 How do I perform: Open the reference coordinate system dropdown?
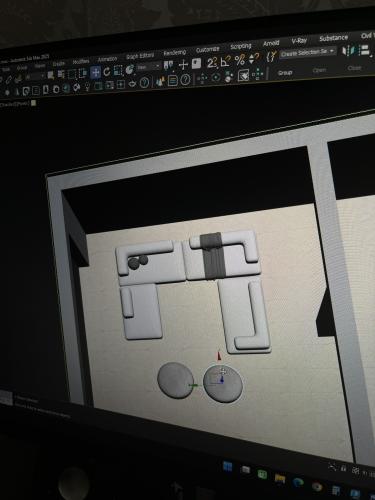click(x=149, y=67)
